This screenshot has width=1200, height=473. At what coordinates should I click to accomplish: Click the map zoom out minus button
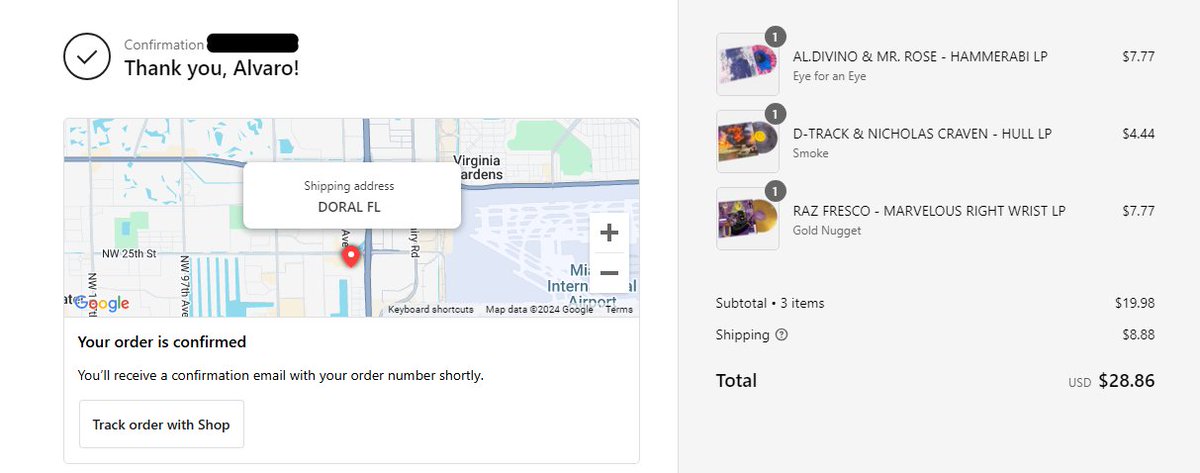pyautogui.click(x=609, y=273)
